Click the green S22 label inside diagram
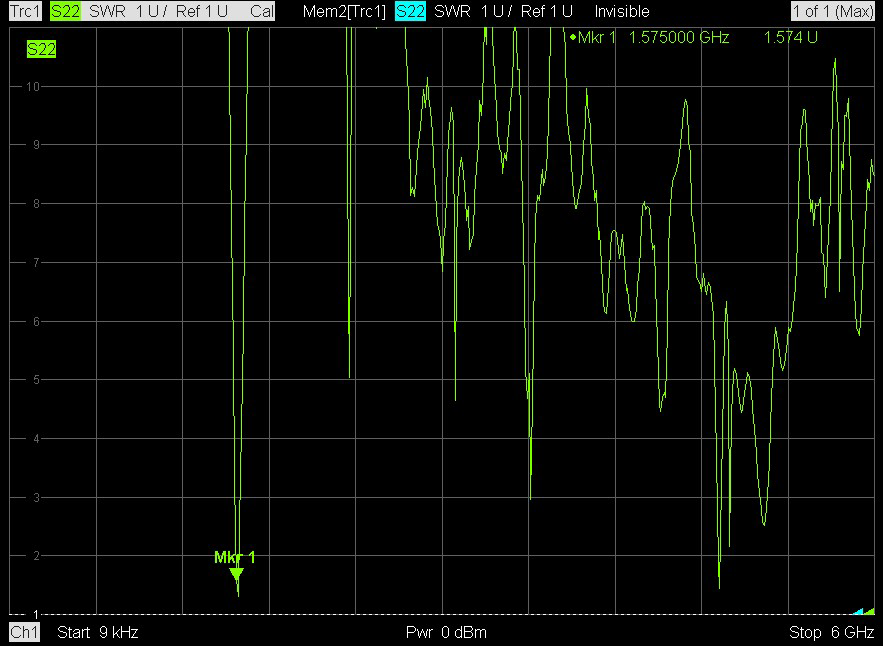The image size is (883, 646). pyautogui.click(x=41, y=49)
